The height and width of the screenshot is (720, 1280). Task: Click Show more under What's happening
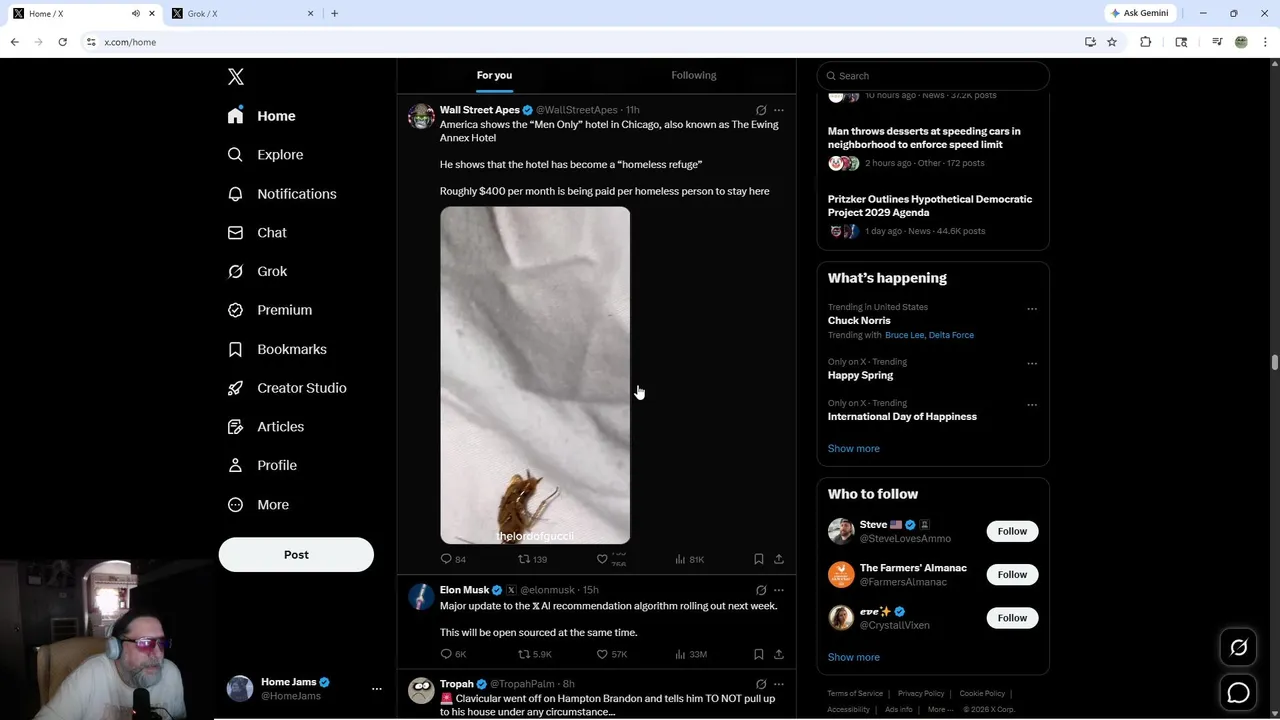pos(854,448)
